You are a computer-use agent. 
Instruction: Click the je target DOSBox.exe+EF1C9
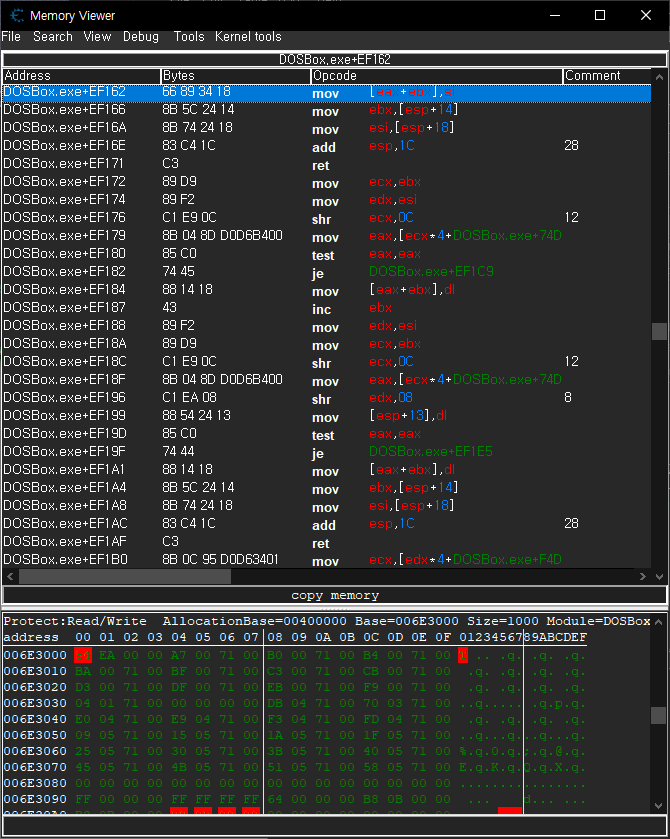point(431,272)
